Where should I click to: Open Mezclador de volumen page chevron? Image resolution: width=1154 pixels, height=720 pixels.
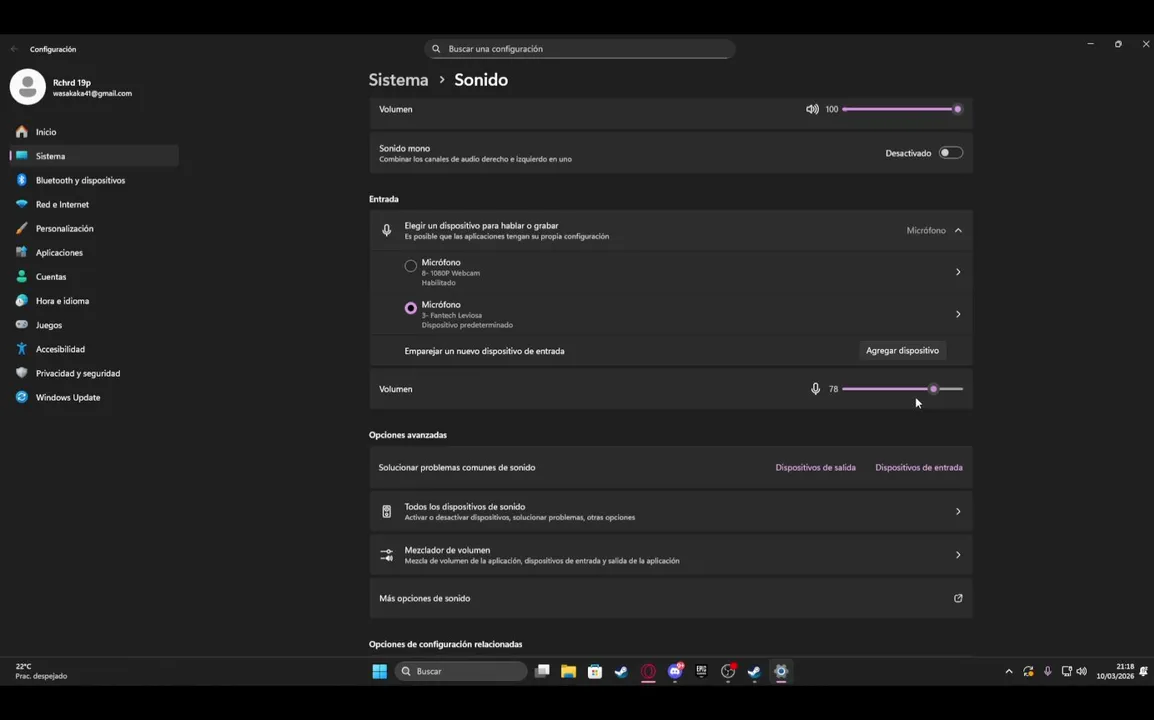[958, 555]
